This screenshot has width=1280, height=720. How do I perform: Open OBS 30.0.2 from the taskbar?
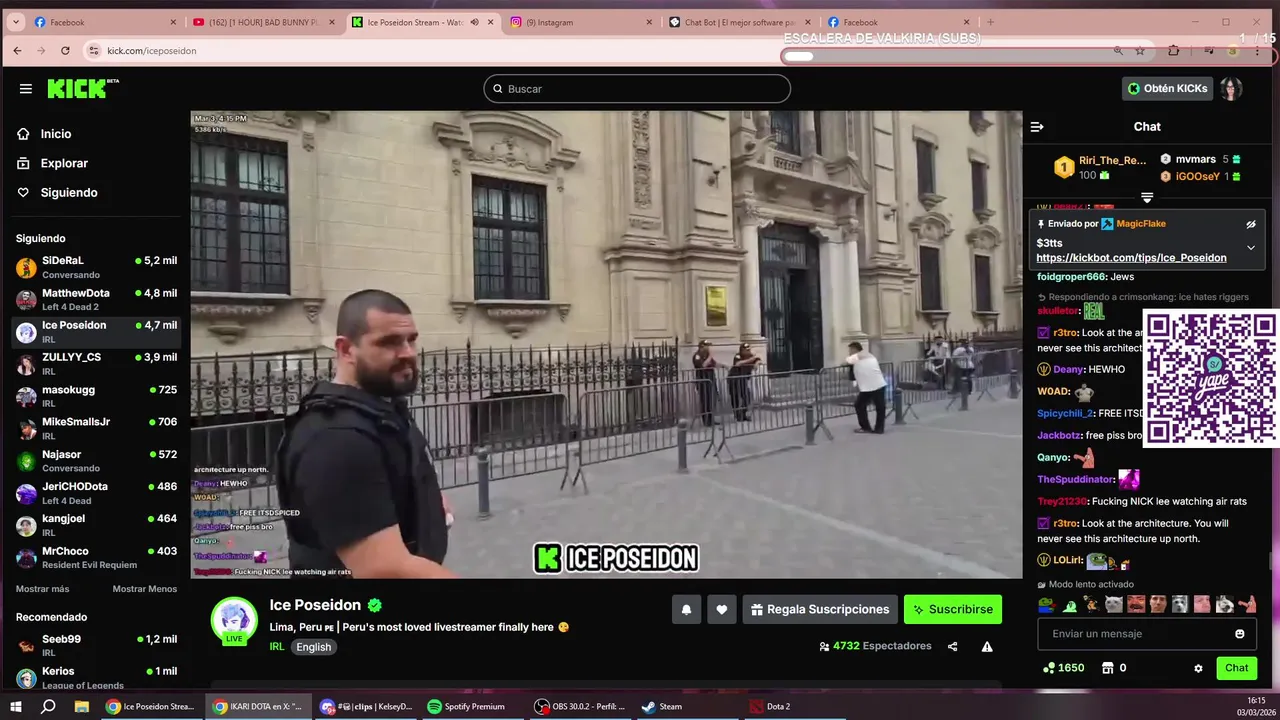coord(579,706)
